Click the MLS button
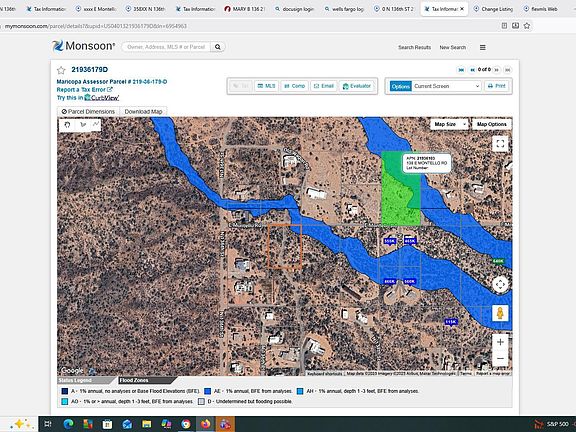Viewport: 576px width, 432px height. pyautogui.click(x=266, y=86)
